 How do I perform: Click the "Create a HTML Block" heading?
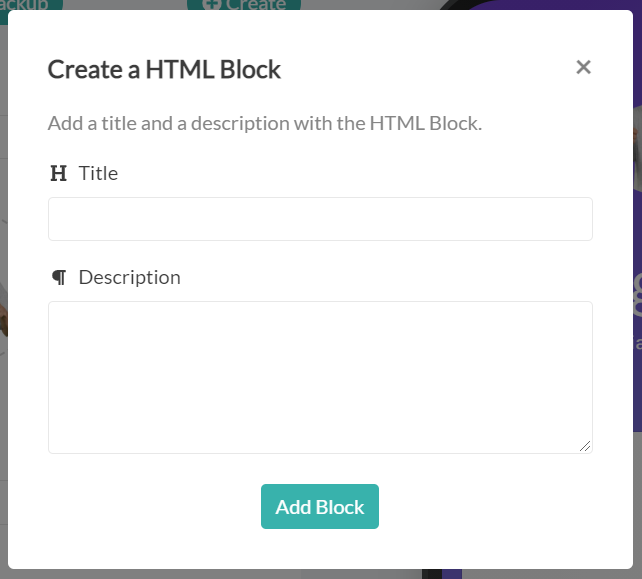[x=164, y=70]
